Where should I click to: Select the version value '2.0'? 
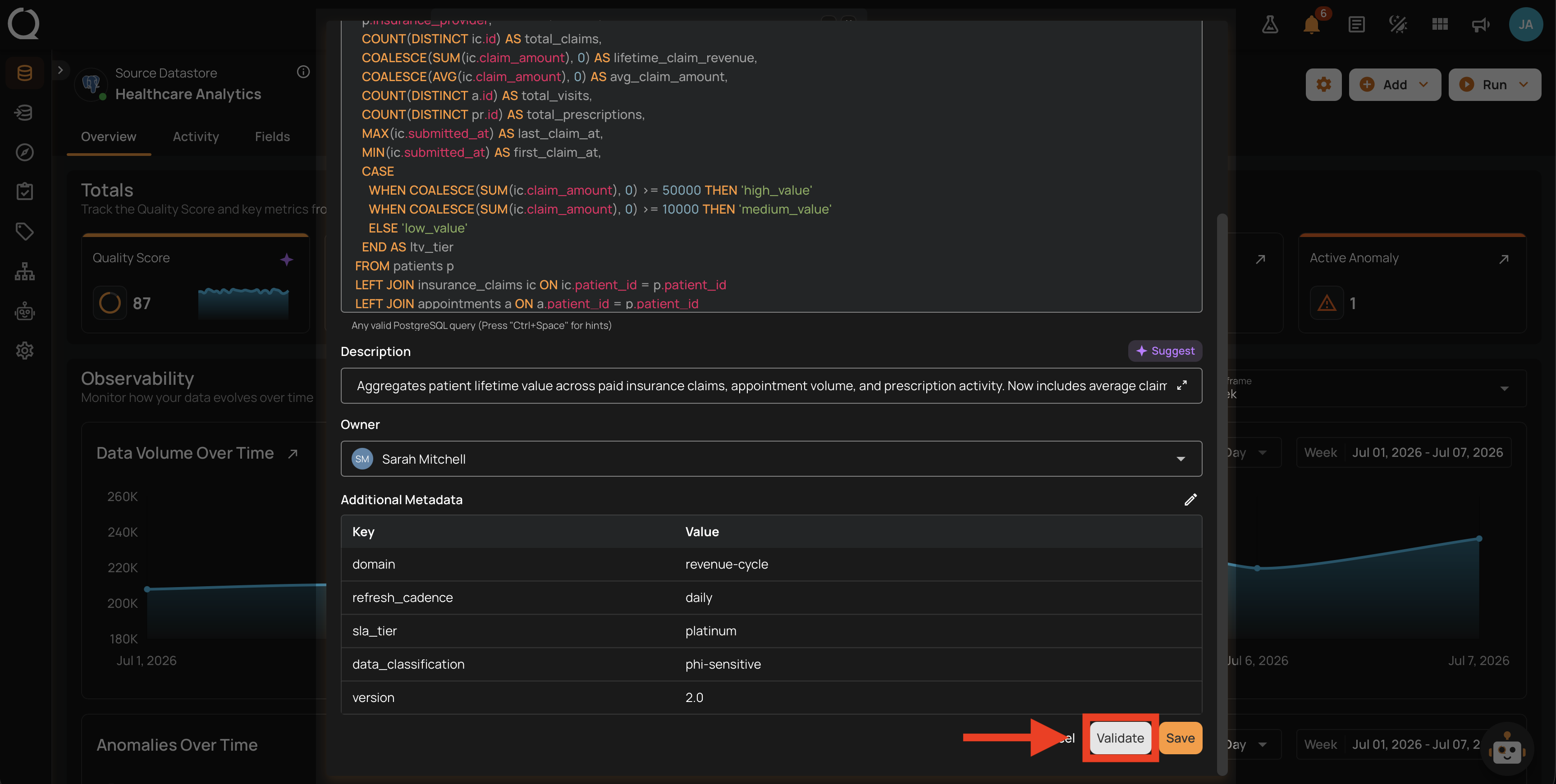click(x=694, y=697)
